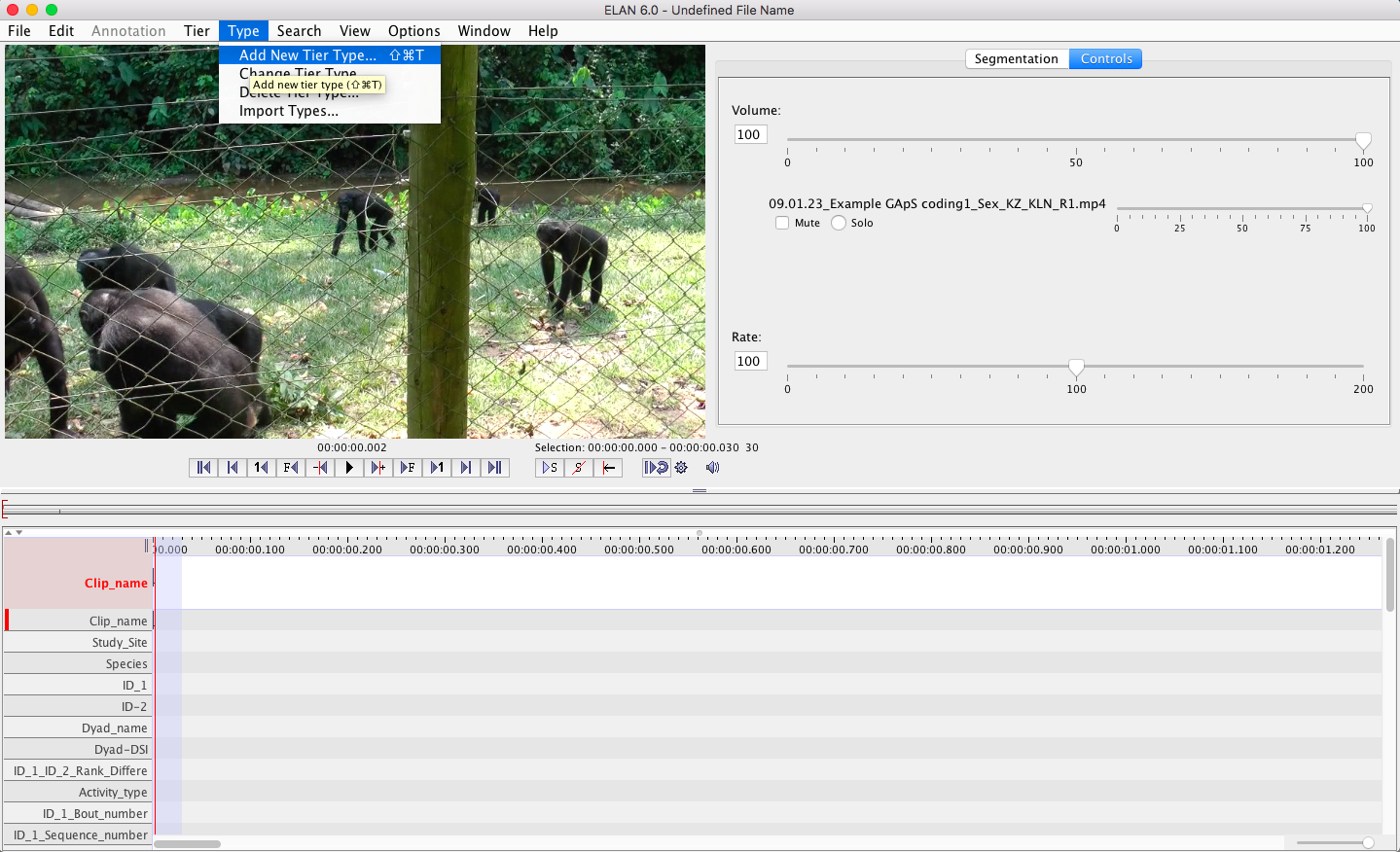Screen dimensions: 1400x852
Task: Click the Volume value field
Action: 750,134
